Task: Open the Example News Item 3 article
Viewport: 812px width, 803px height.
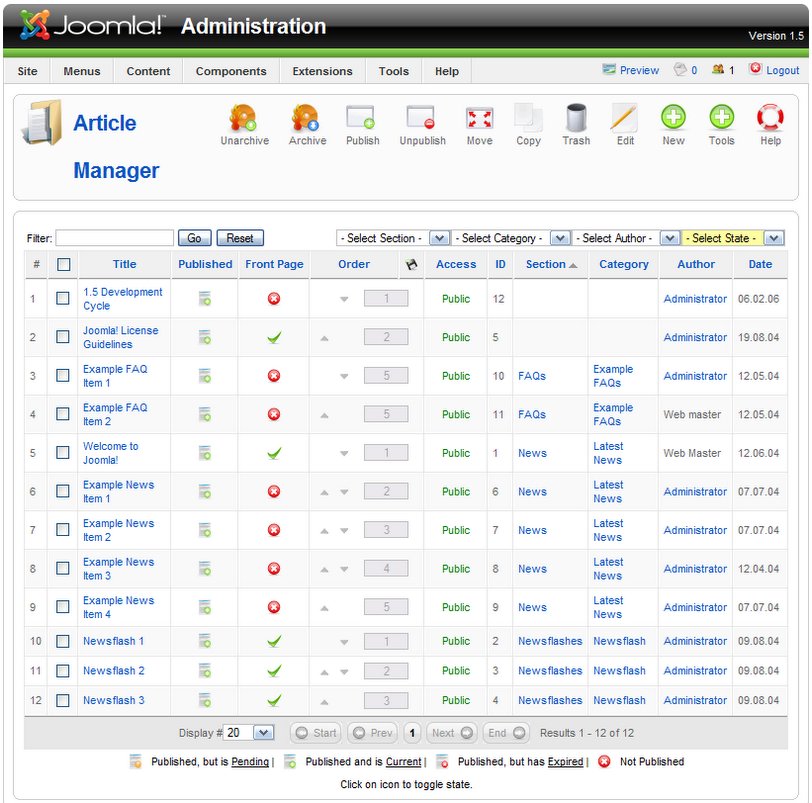Action: 119,568
